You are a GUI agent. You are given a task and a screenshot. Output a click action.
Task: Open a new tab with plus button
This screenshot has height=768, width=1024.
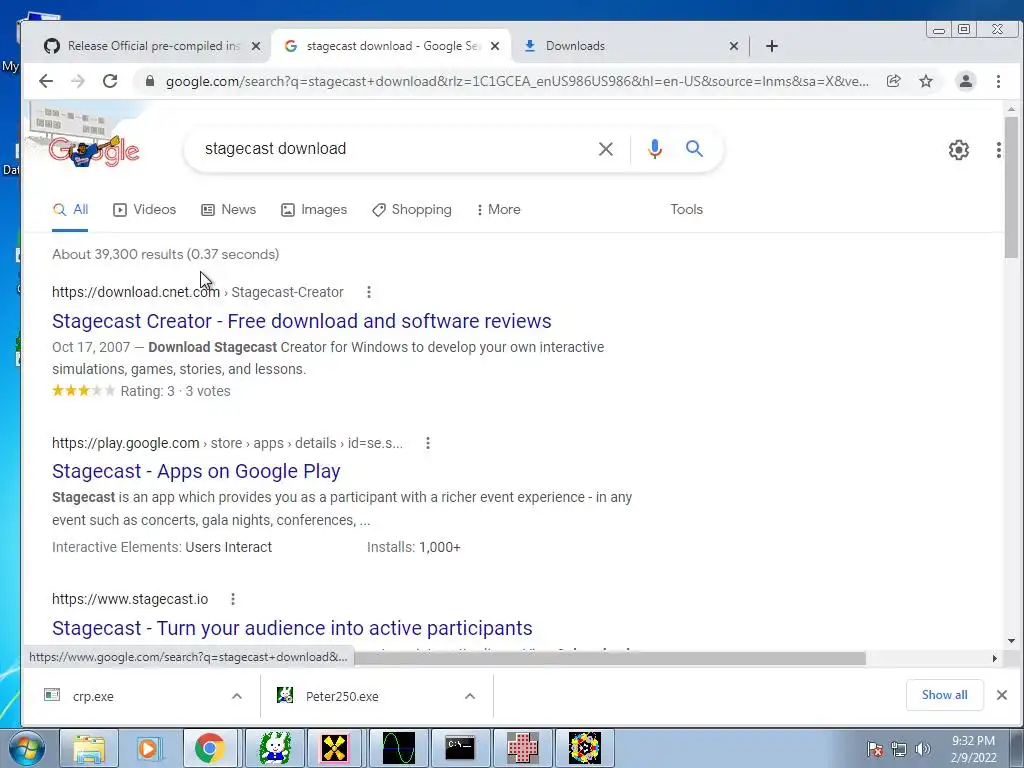pyautogui.click(x=771, y=46)
